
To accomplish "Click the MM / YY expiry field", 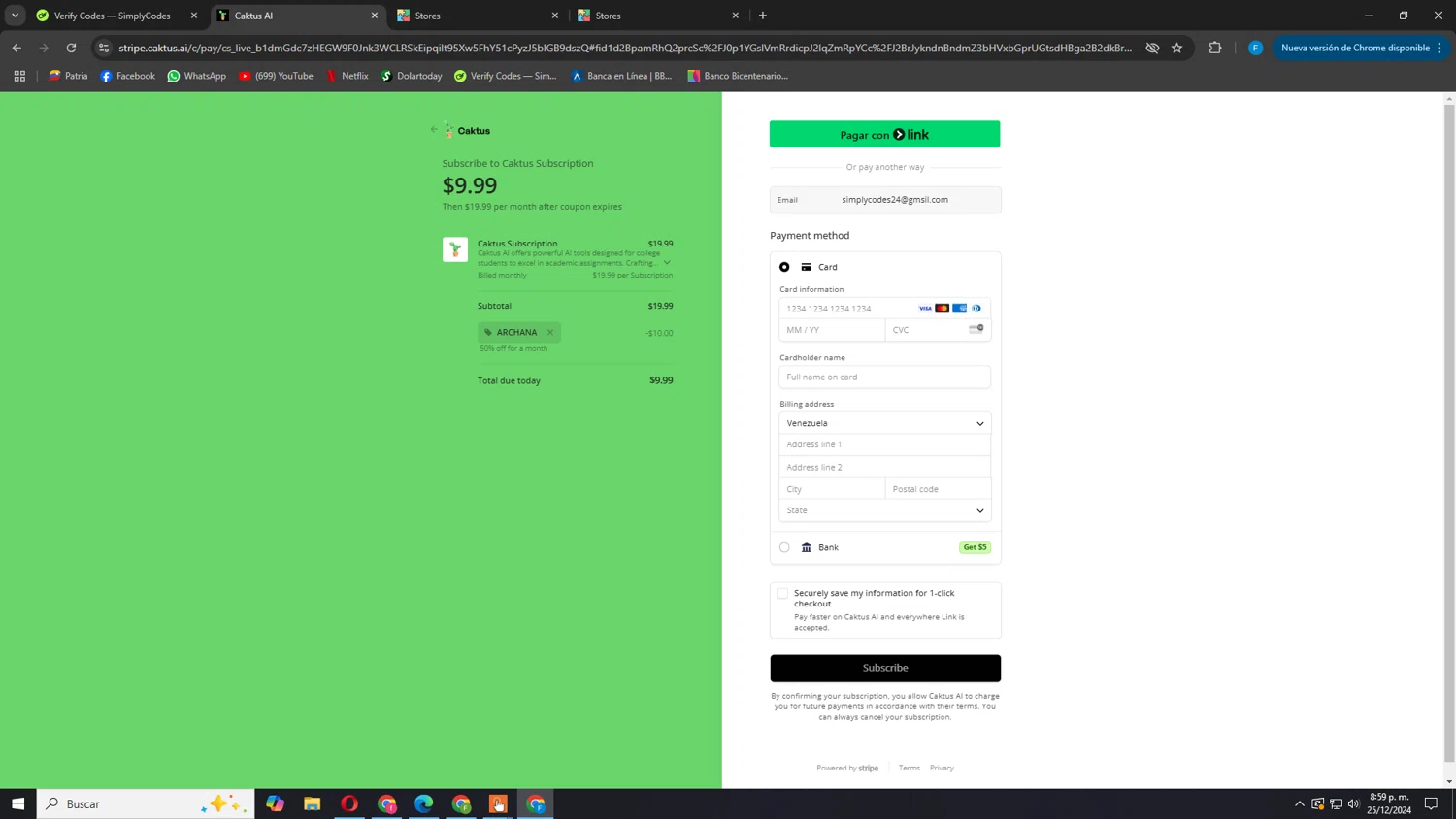I will coord(832,330).
